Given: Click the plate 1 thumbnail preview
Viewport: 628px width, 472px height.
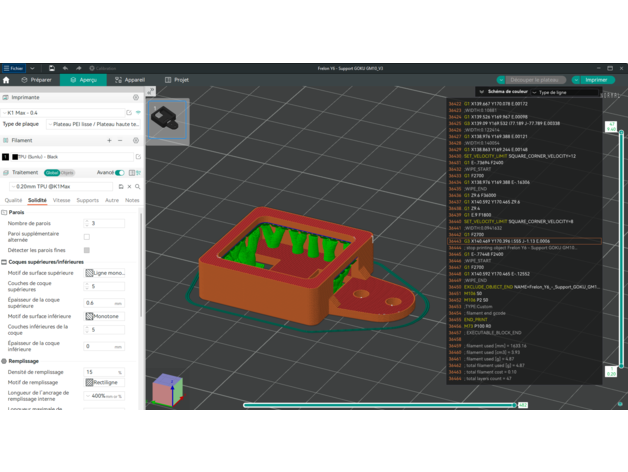Looking at the screenshot, I should click(168, 118).
